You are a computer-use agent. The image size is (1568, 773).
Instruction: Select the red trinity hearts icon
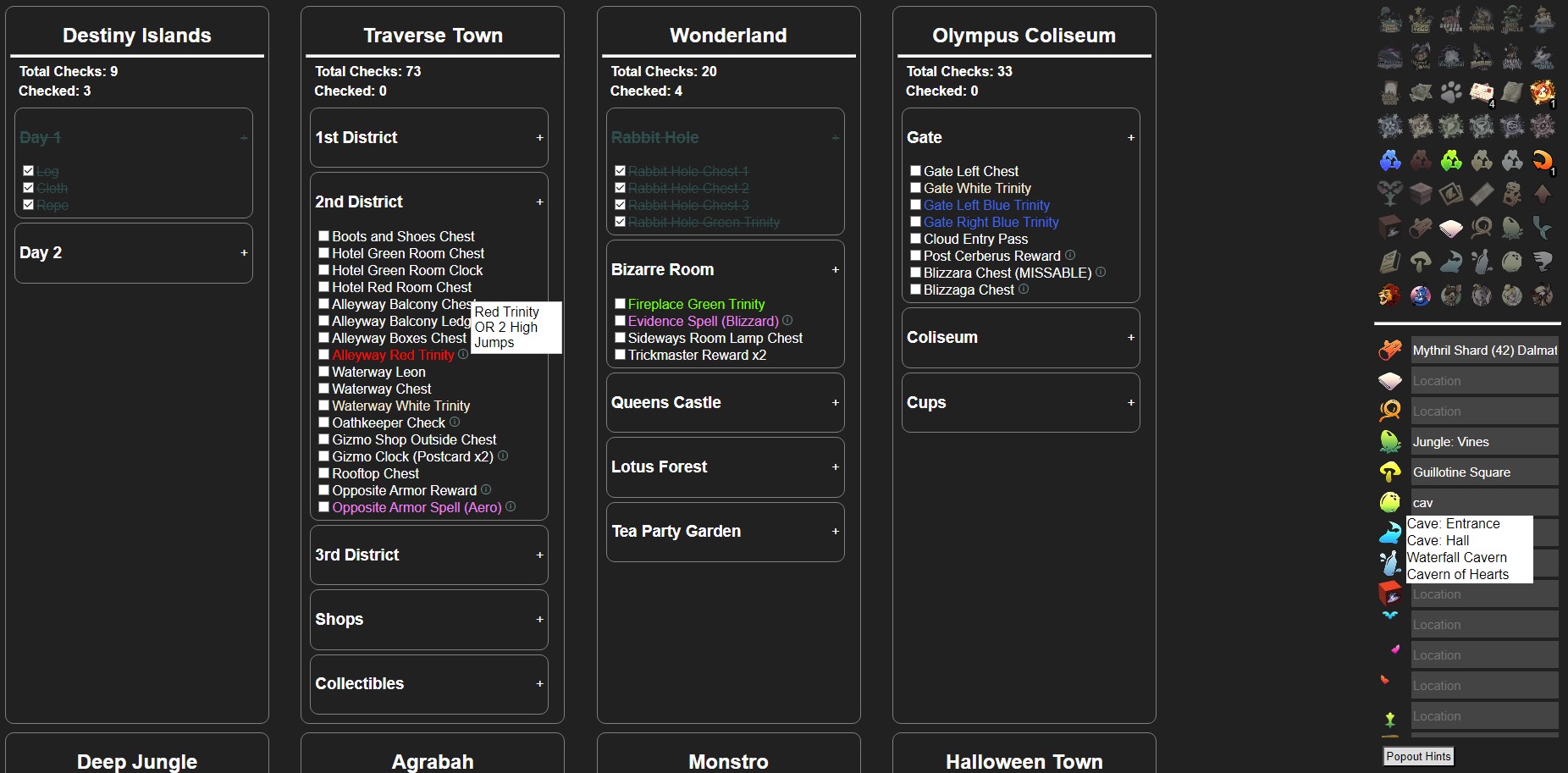point(1420,159)
